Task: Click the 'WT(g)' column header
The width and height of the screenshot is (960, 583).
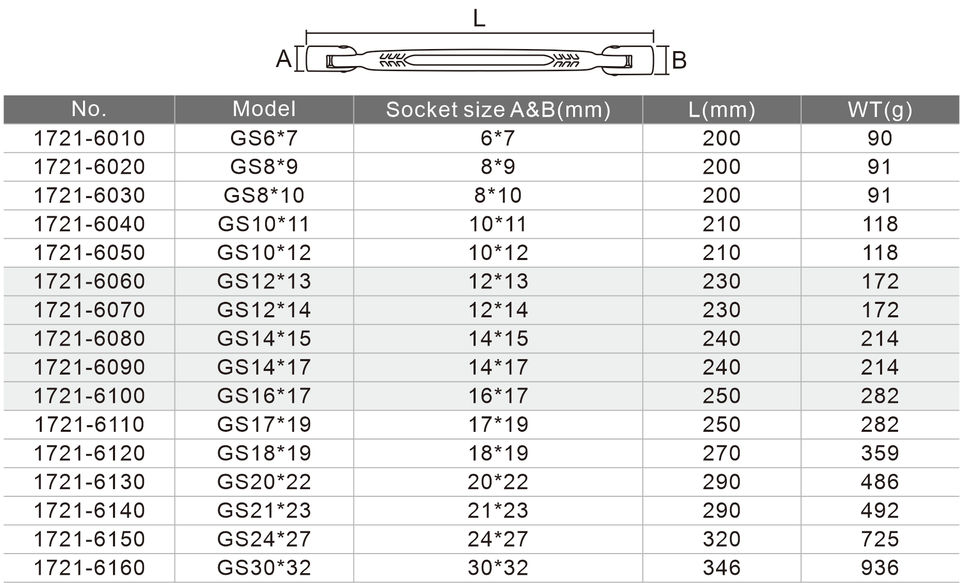Action: [880, 110]
